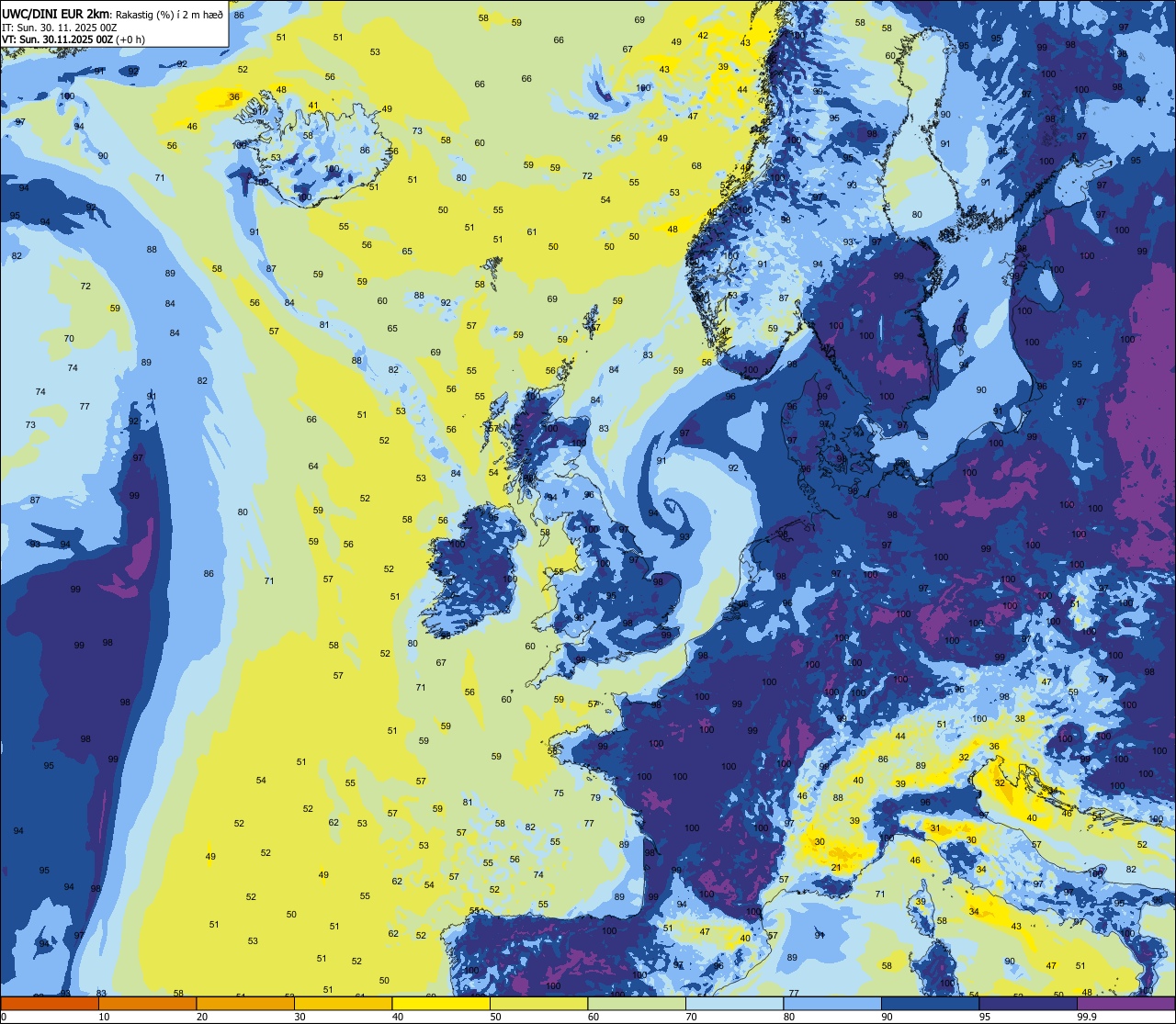Viewport: 1176px width, 1024px height.
Task: Click the 'UWC/DINI EUR 2km' map title
Action: pyautogui.click(x=56, y=13)
